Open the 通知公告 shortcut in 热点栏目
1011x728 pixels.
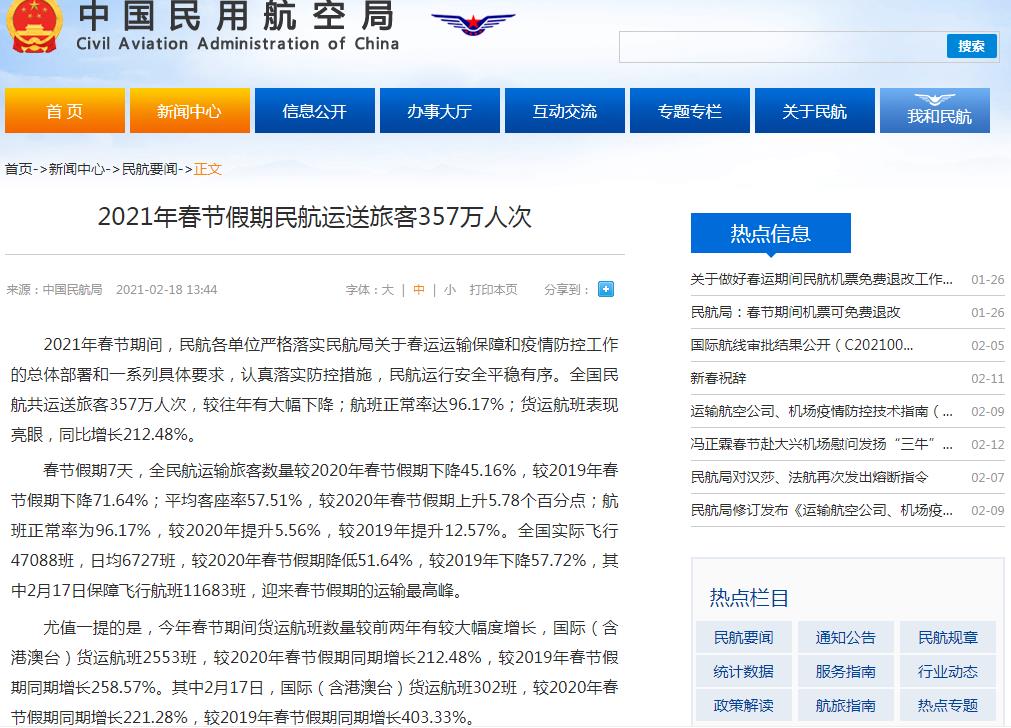coord(845,637)
